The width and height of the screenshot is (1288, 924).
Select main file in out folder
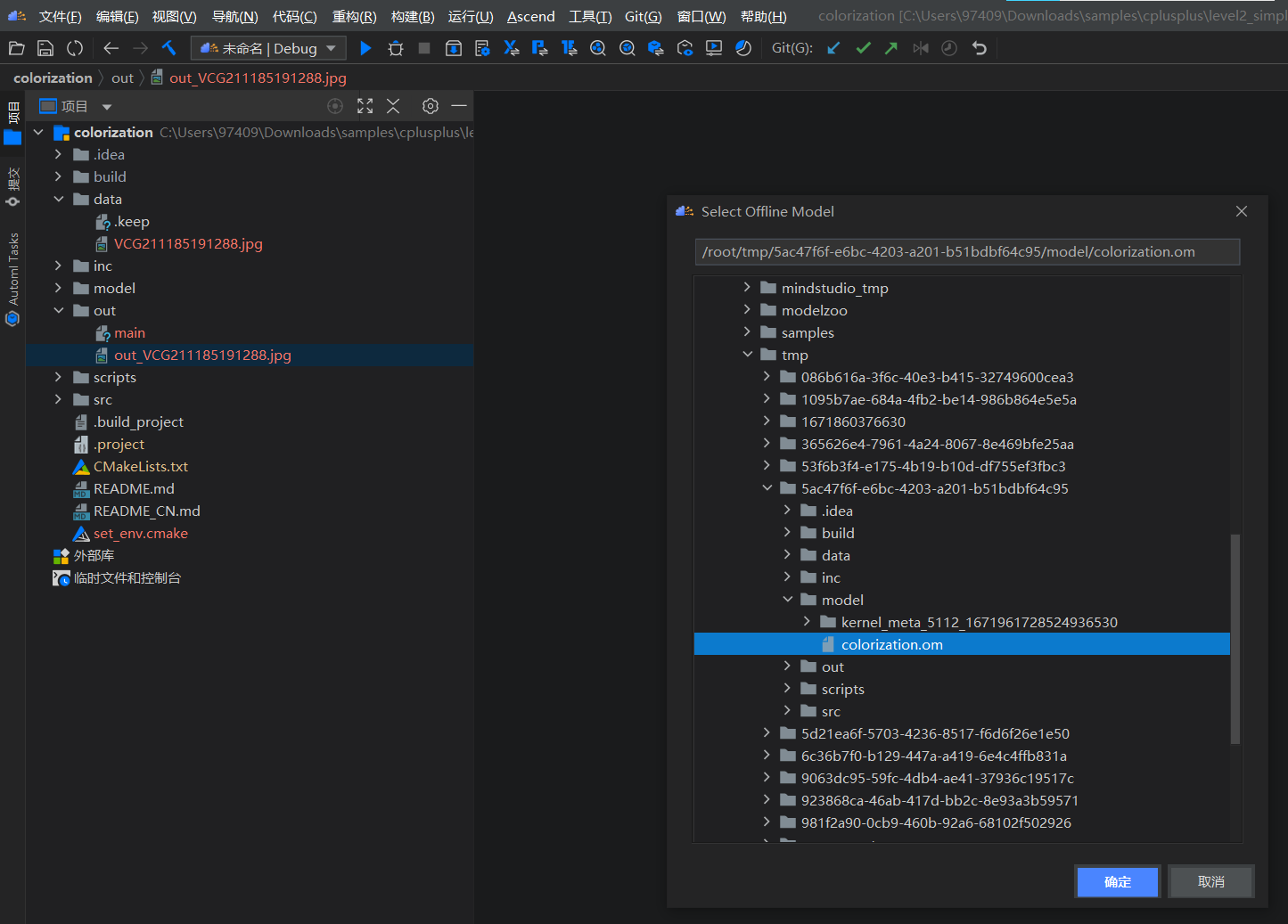pyautogui.click(x=129, y=332)
